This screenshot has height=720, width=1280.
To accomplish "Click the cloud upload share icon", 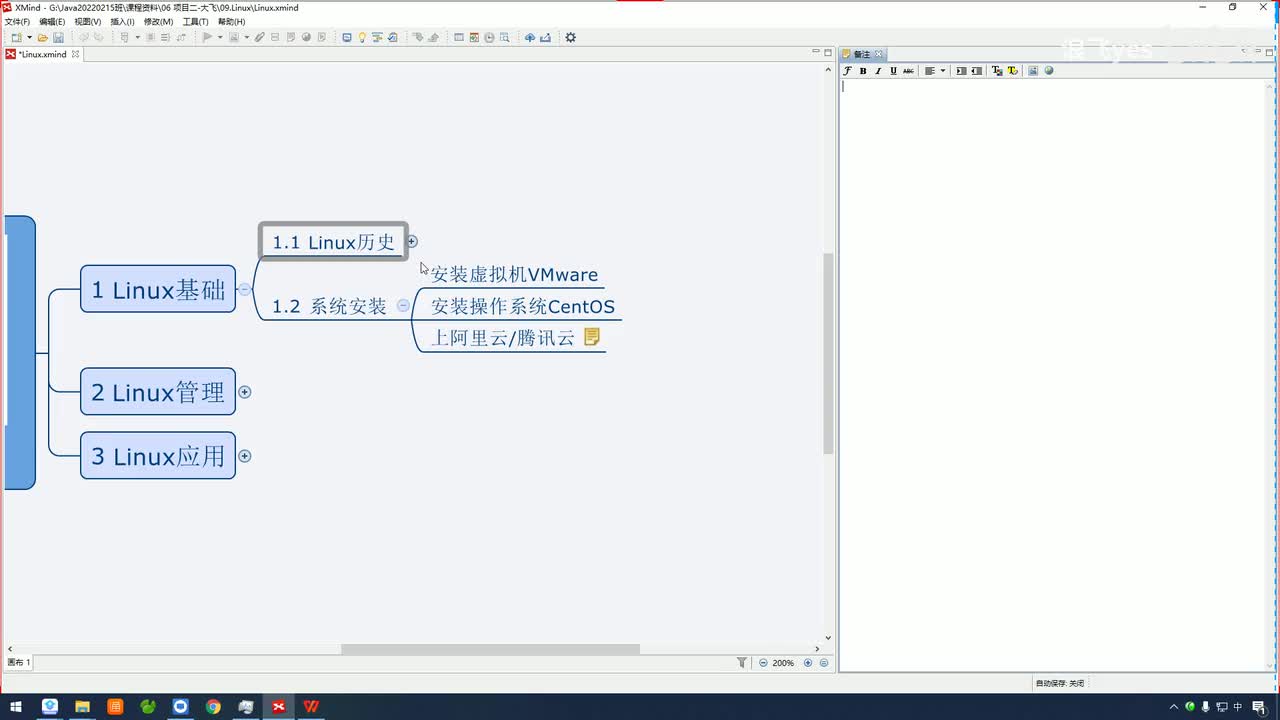I will [530, 38].
